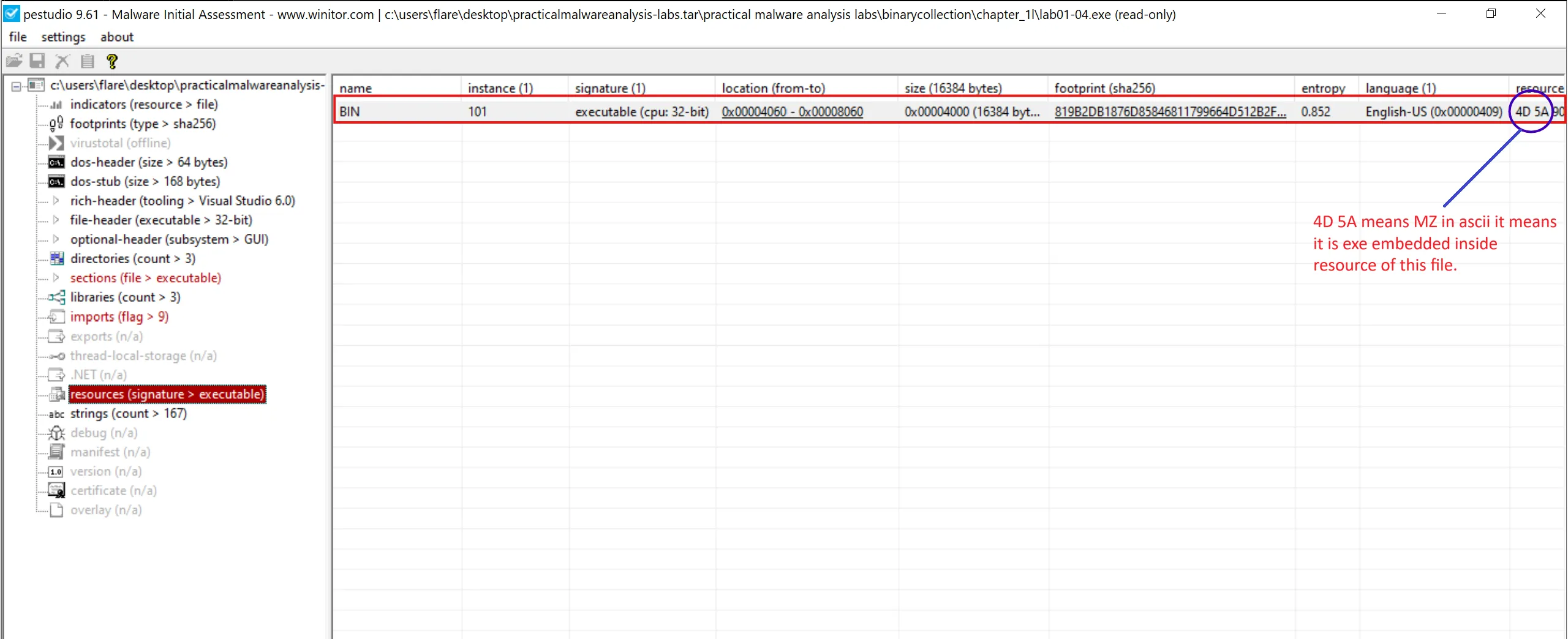Click the libraries tree icon
1568x639 pixels.
click(x=56, y=297)
